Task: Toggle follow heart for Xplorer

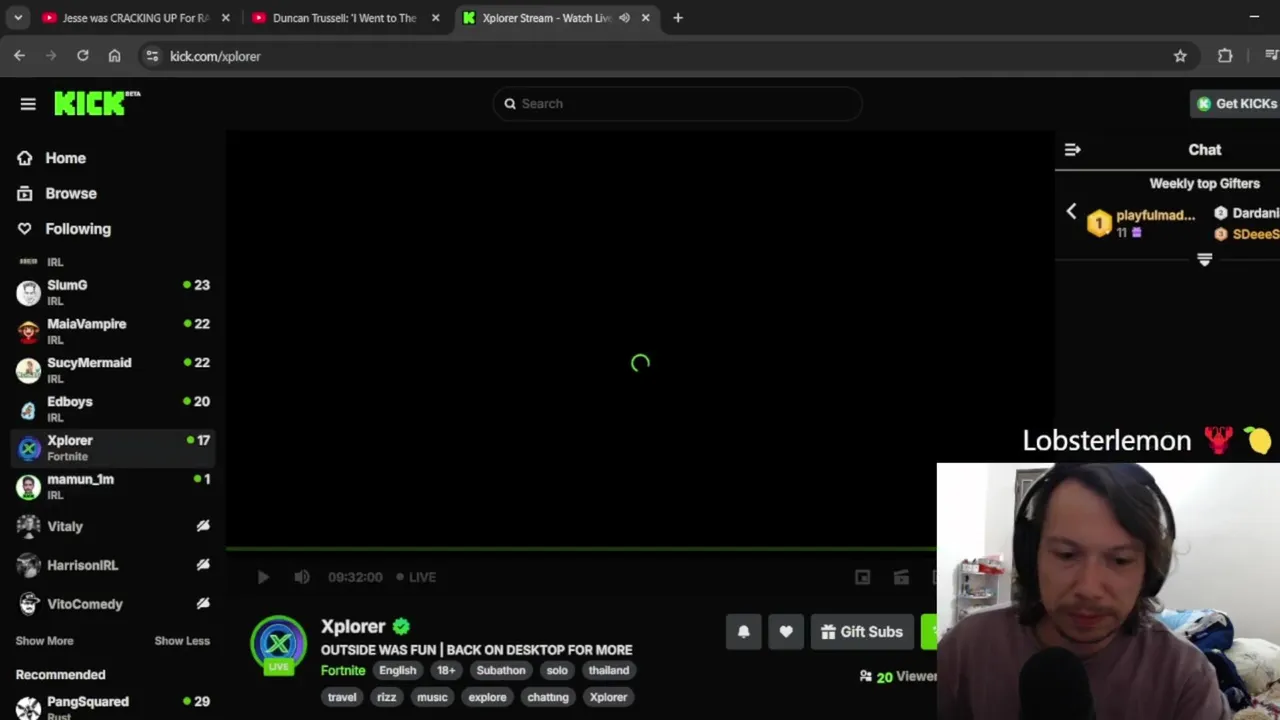Action: [x=786, y=632]
